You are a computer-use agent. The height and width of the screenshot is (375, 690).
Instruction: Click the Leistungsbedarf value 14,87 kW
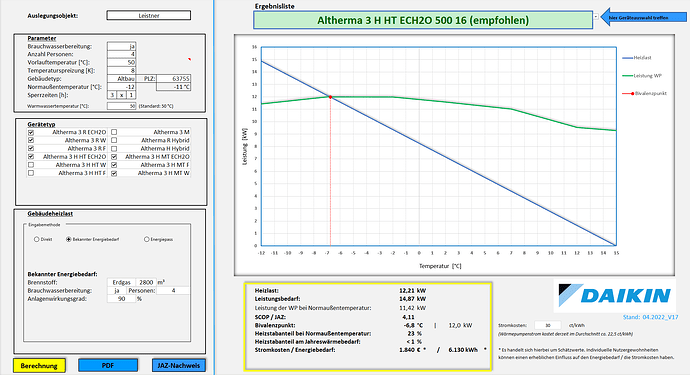(413, 299)
